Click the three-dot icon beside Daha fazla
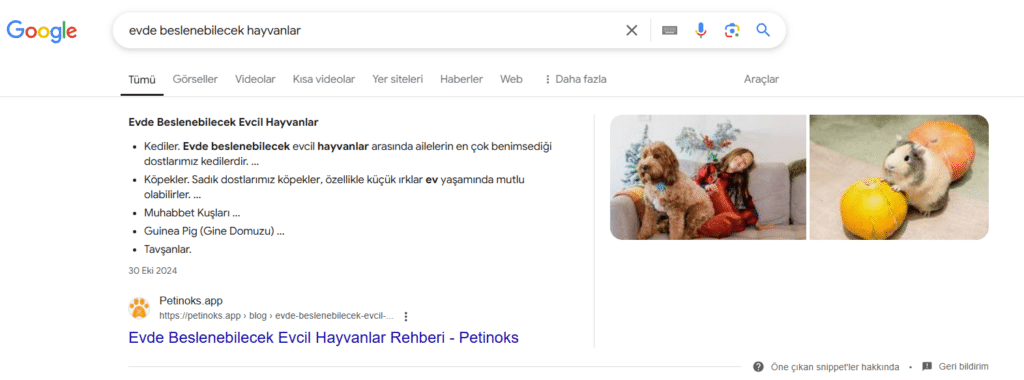 click(548, 79)
